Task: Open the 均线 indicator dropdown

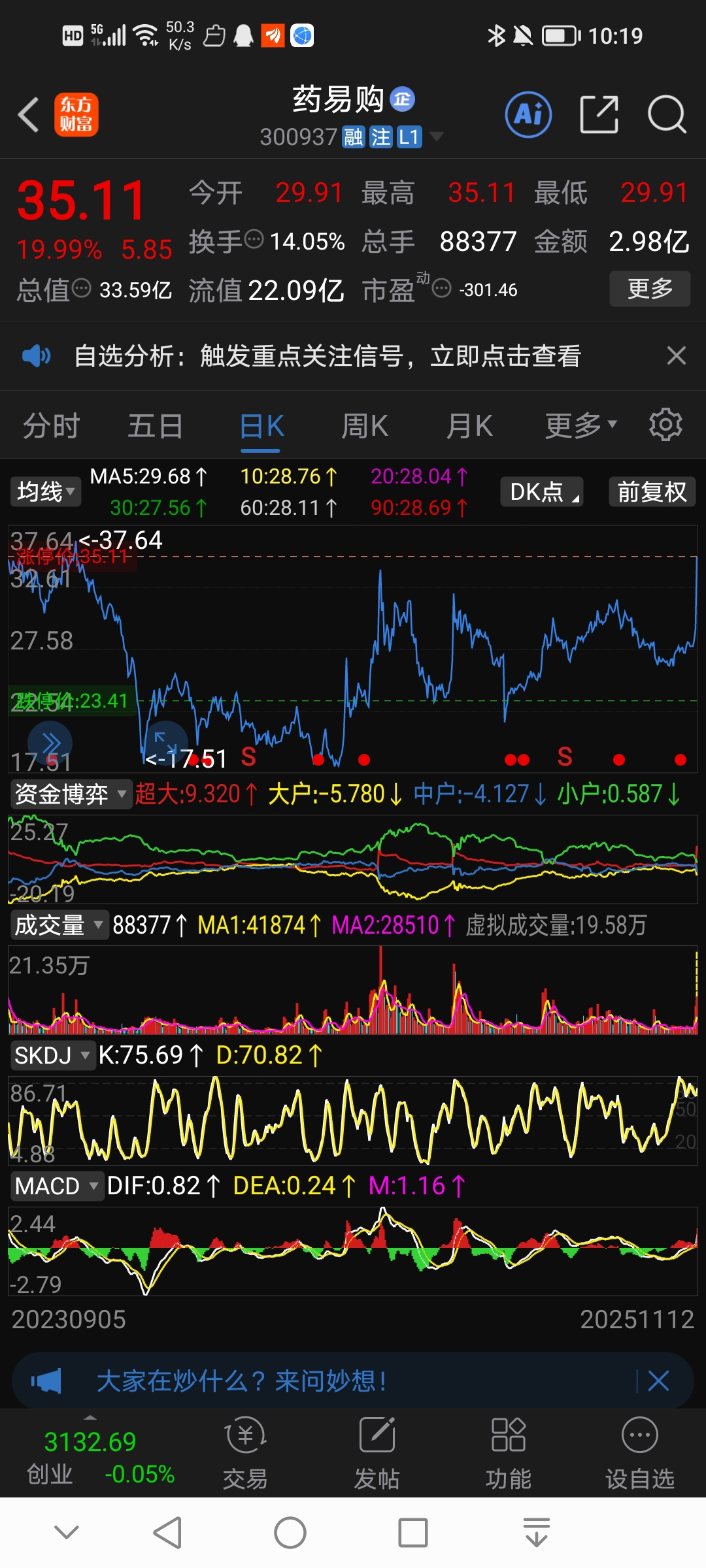Action: pos(45,491)
